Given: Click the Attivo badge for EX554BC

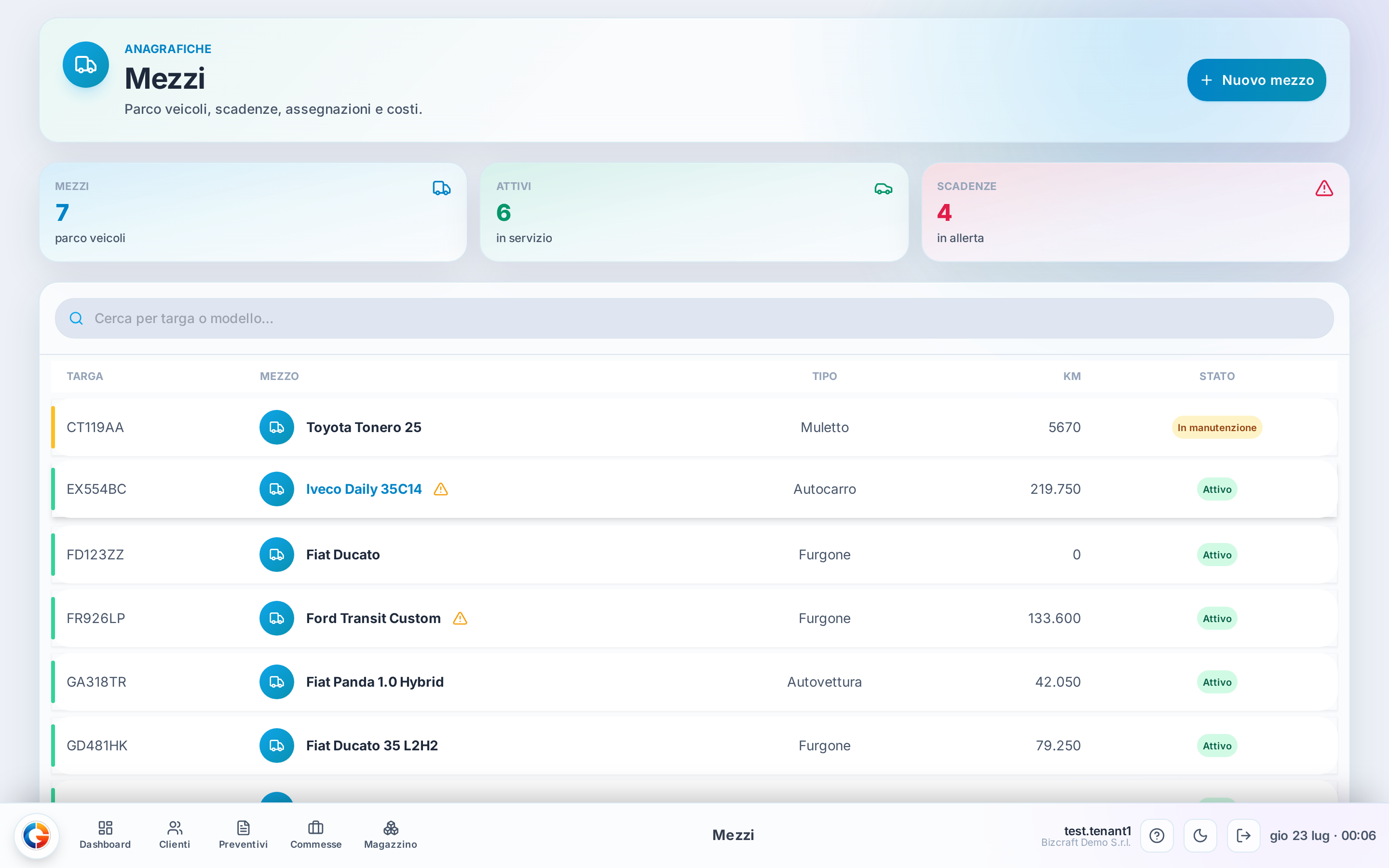Looking at the screenshot, I should click(1217, 489).
